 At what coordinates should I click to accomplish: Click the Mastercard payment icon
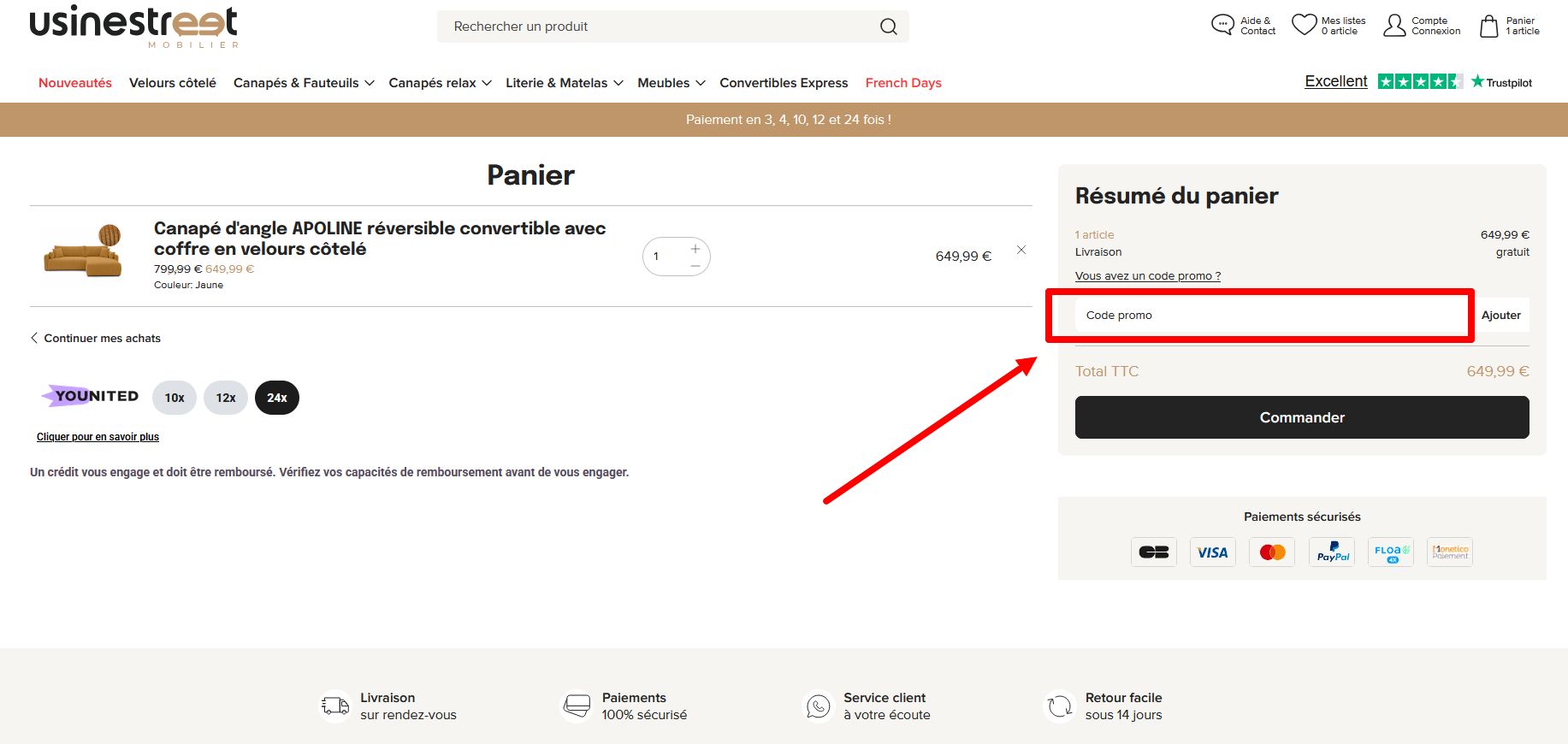coord(1272,552)
